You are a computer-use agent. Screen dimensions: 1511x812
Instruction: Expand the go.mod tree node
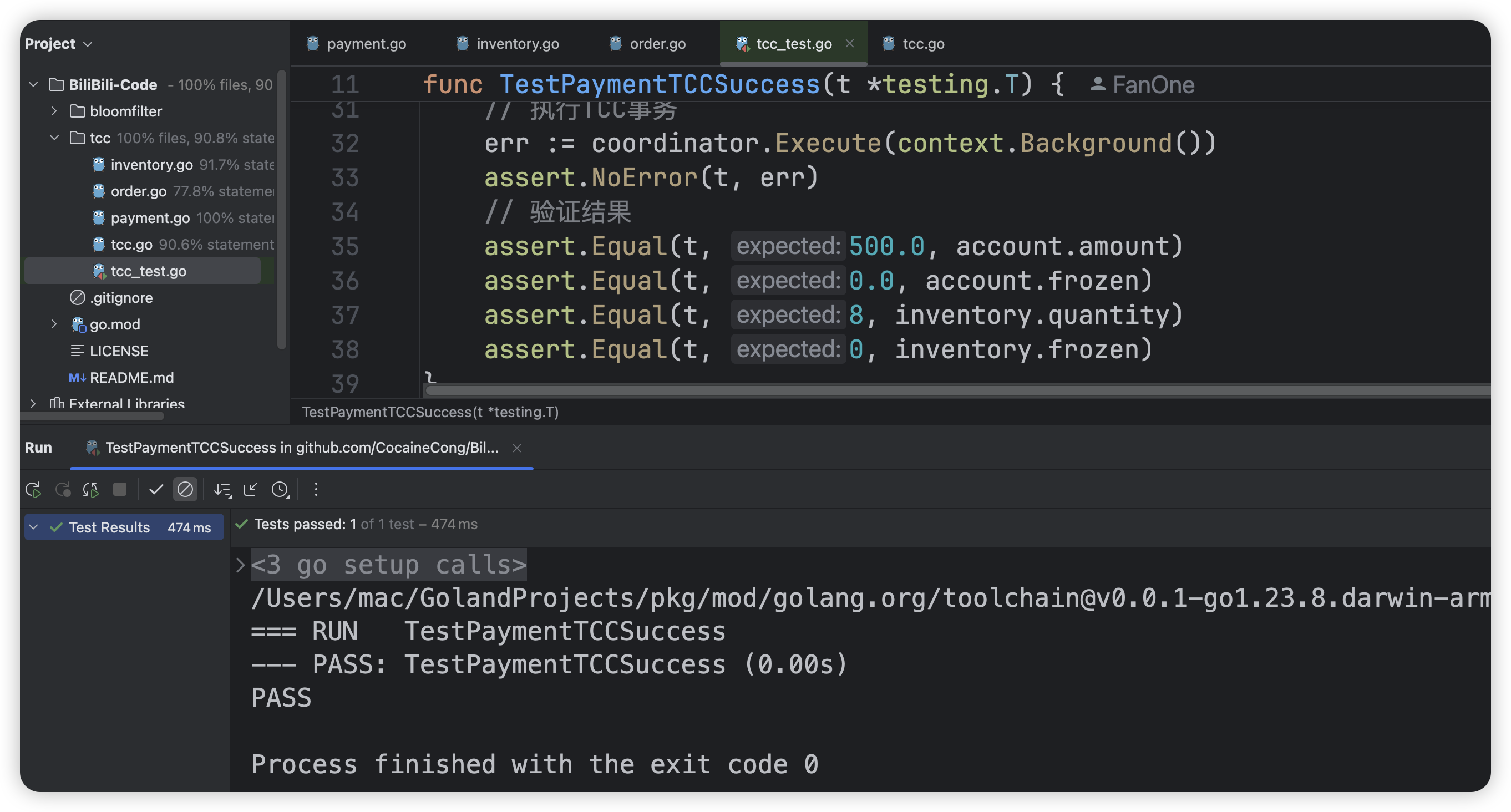click(x=54, y=324)
